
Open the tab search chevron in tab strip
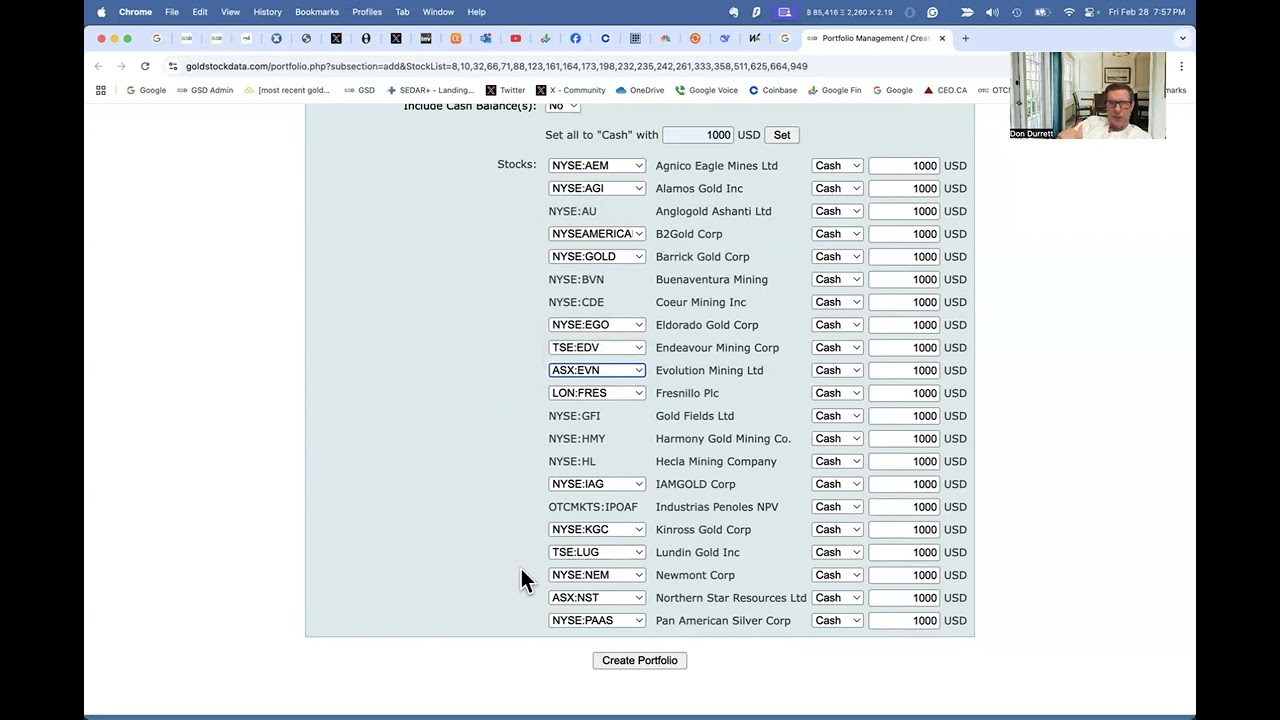point(1182,38)
